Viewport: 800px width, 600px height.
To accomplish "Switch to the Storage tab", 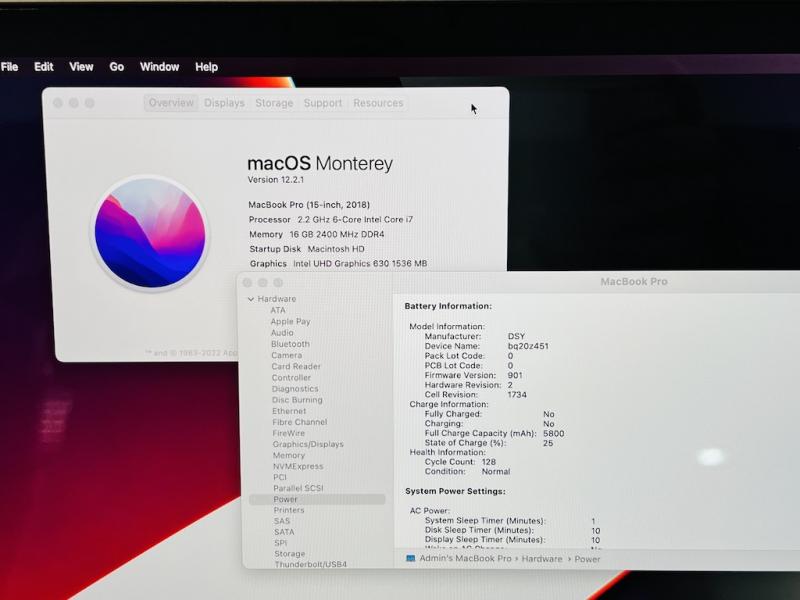I will (x=274, y=103).
